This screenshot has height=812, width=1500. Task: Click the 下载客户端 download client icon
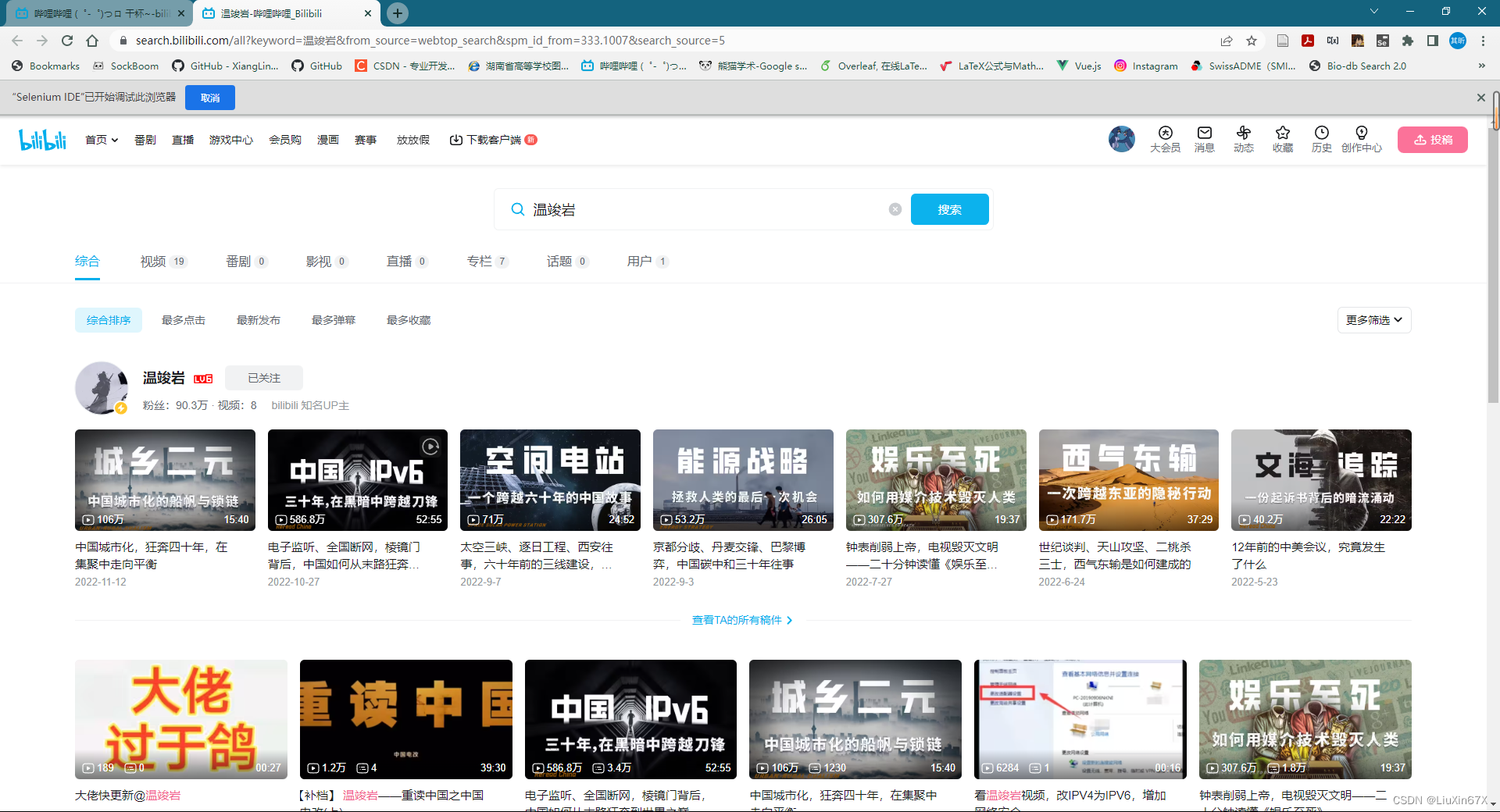[x=457, y=139]
